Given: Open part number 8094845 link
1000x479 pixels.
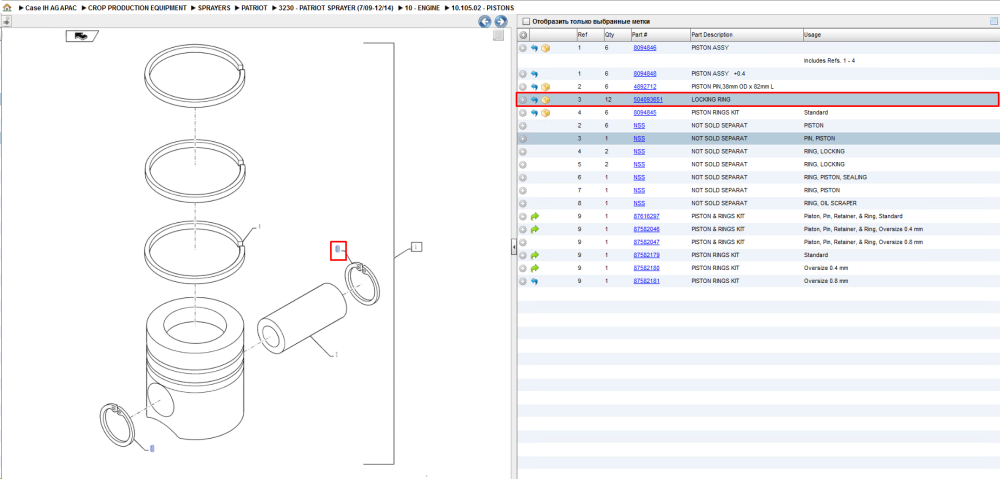Looking at the screenshot, I should click(x=645, y=113).
